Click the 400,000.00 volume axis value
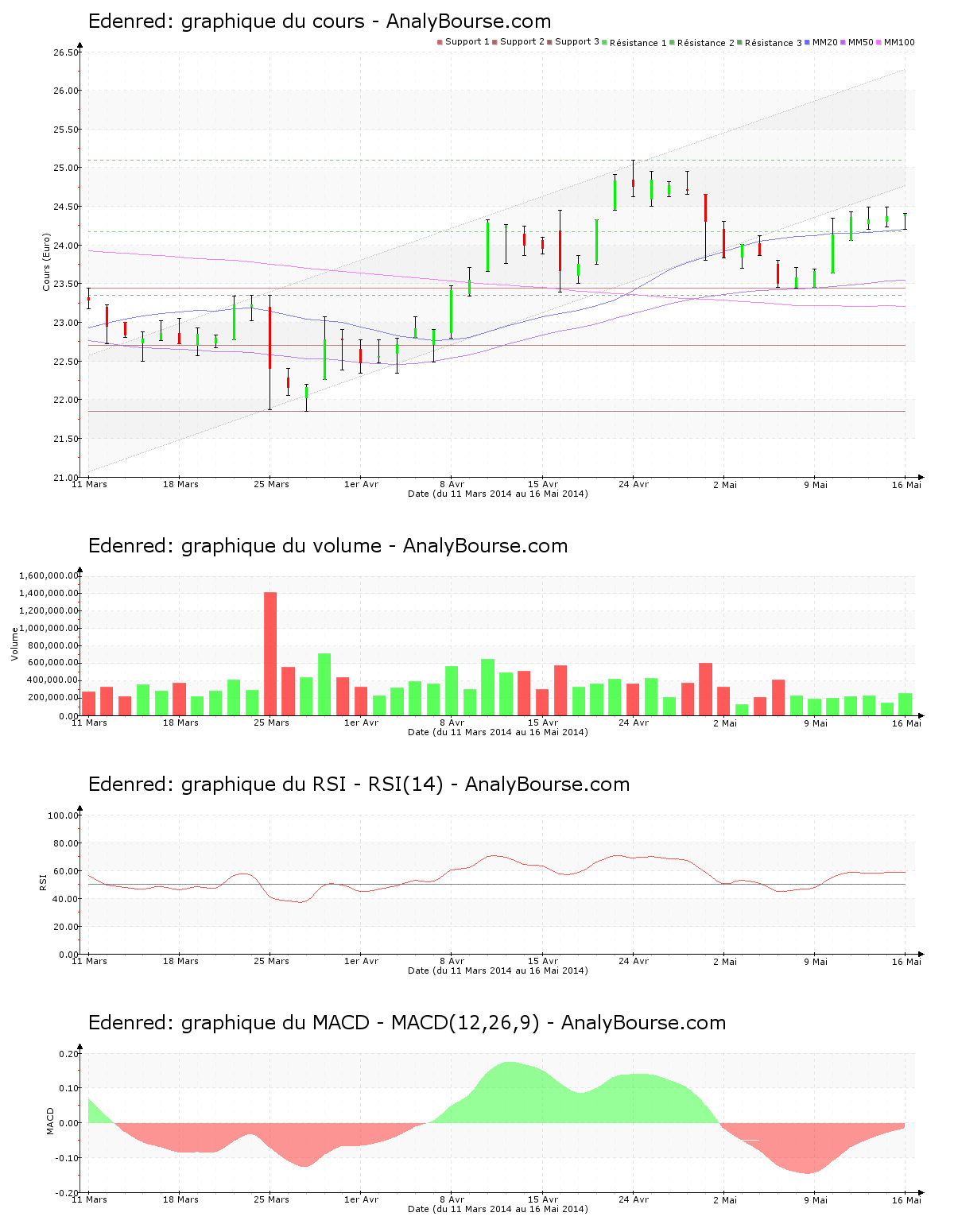This screenshot has width=954, height=1232. coord(54,680)
